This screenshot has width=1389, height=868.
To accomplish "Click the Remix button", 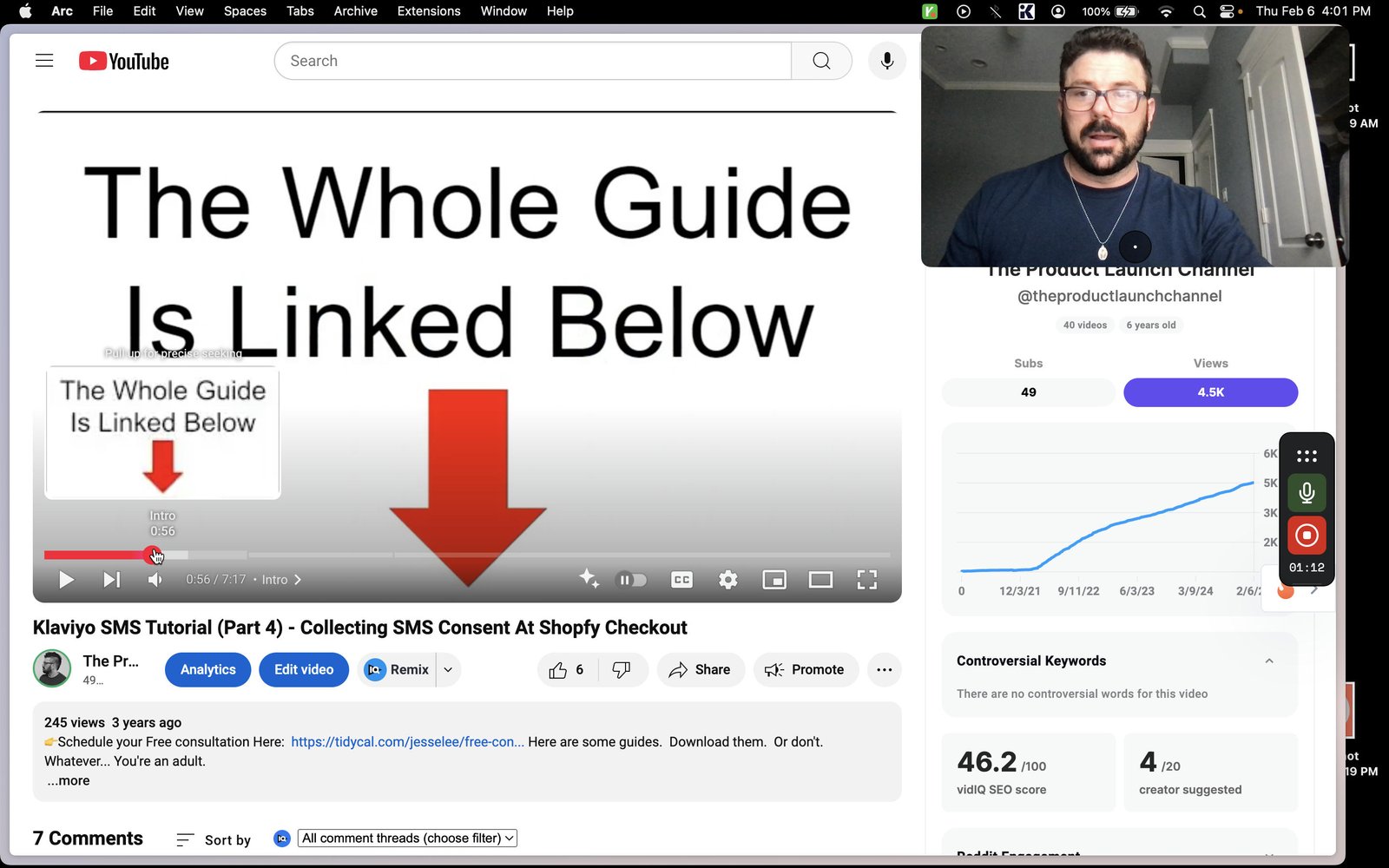I will (397, 670).
